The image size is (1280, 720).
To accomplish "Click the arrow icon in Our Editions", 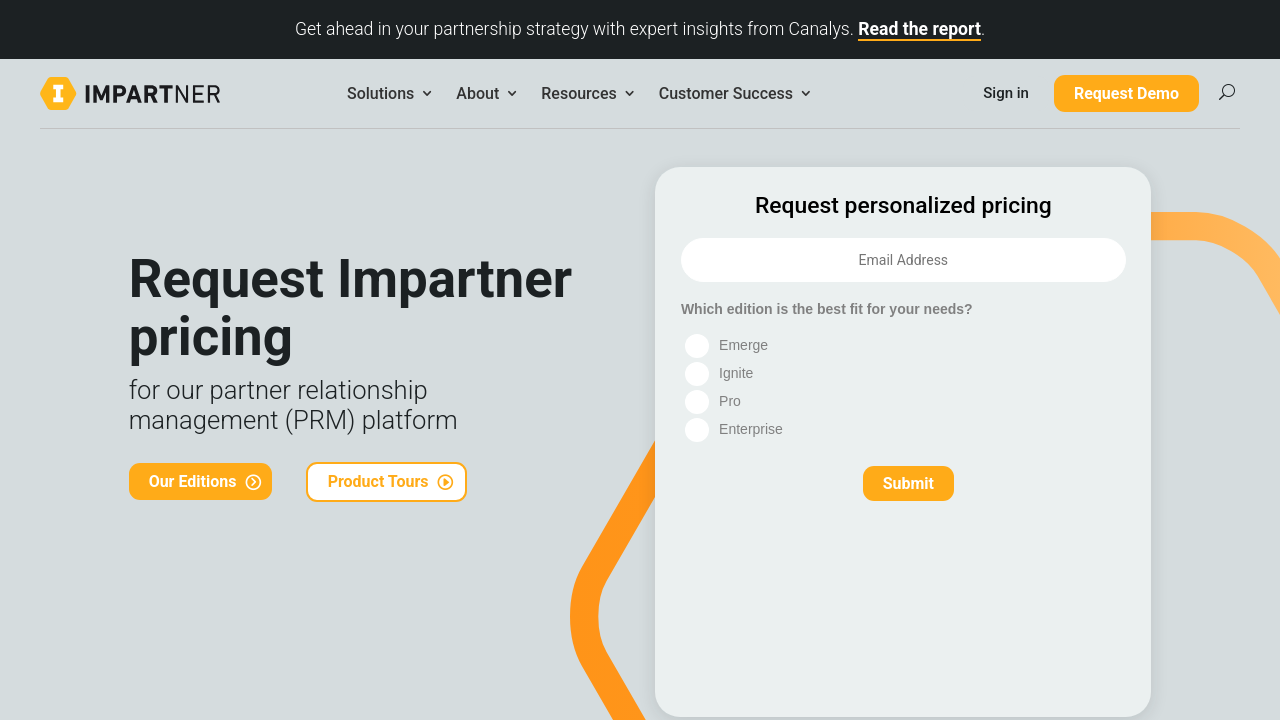I will (253, 482).
